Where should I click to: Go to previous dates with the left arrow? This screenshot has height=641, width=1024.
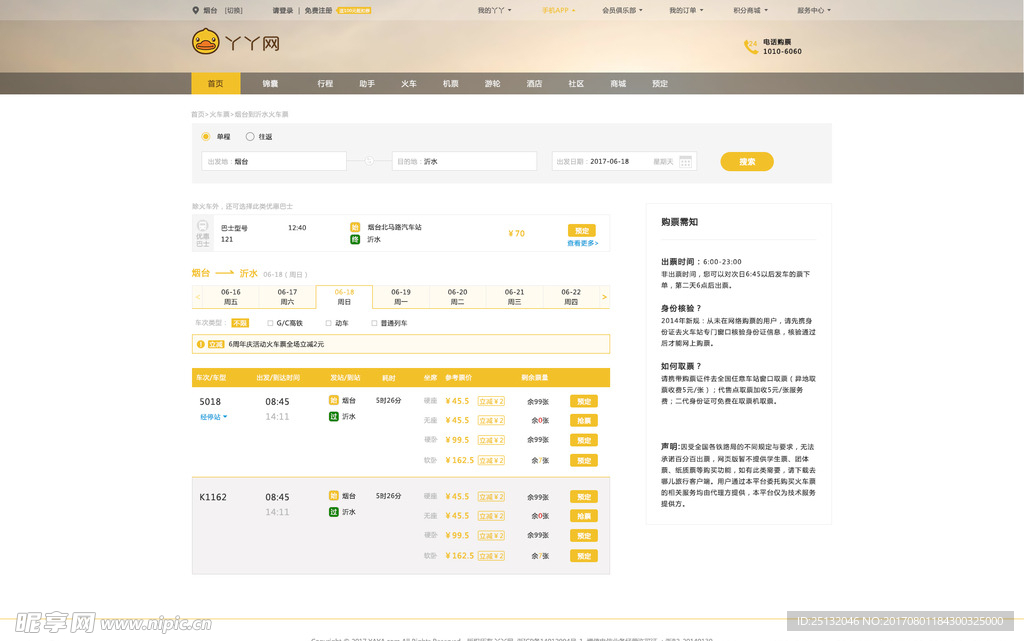coord(198,297)
